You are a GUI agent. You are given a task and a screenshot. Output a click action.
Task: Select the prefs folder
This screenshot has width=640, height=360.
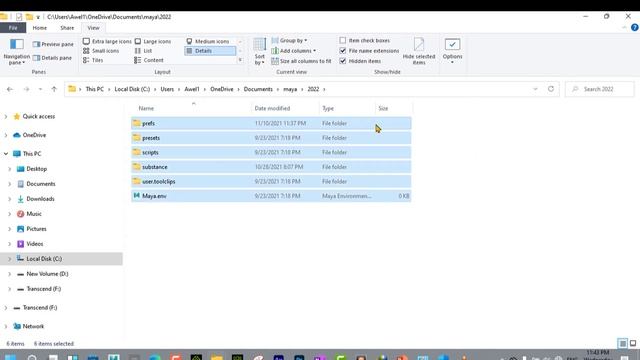(271, 123)
